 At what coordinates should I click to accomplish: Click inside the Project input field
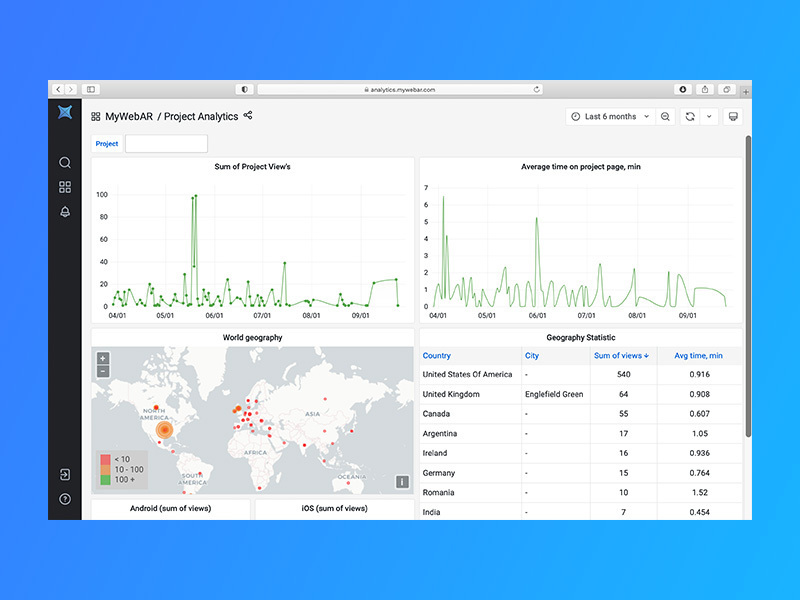pyautogui.click(x=165, y=143)
